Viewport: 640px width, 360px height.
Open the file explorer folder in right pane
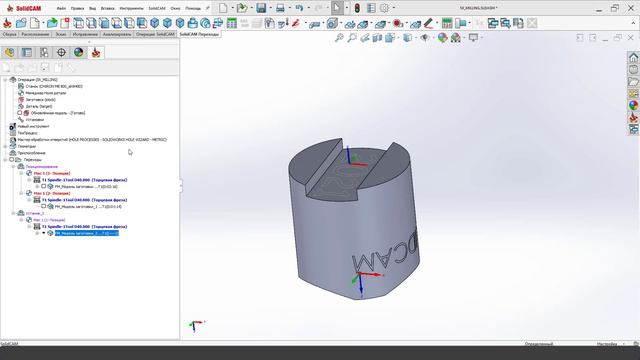[633, 81]
